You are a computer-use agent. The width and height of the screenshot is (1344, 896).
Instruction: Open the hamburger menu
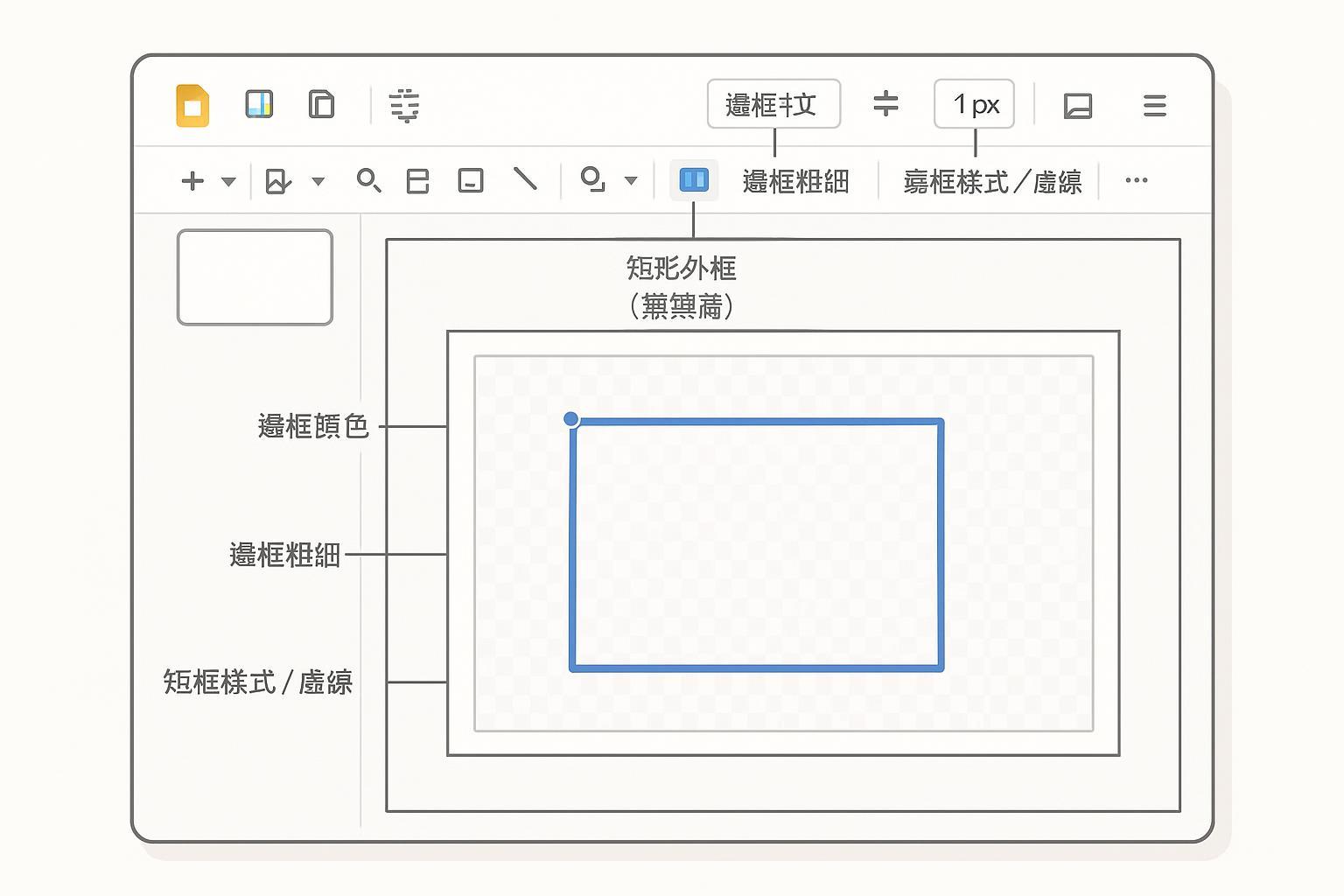point(1154,106)
